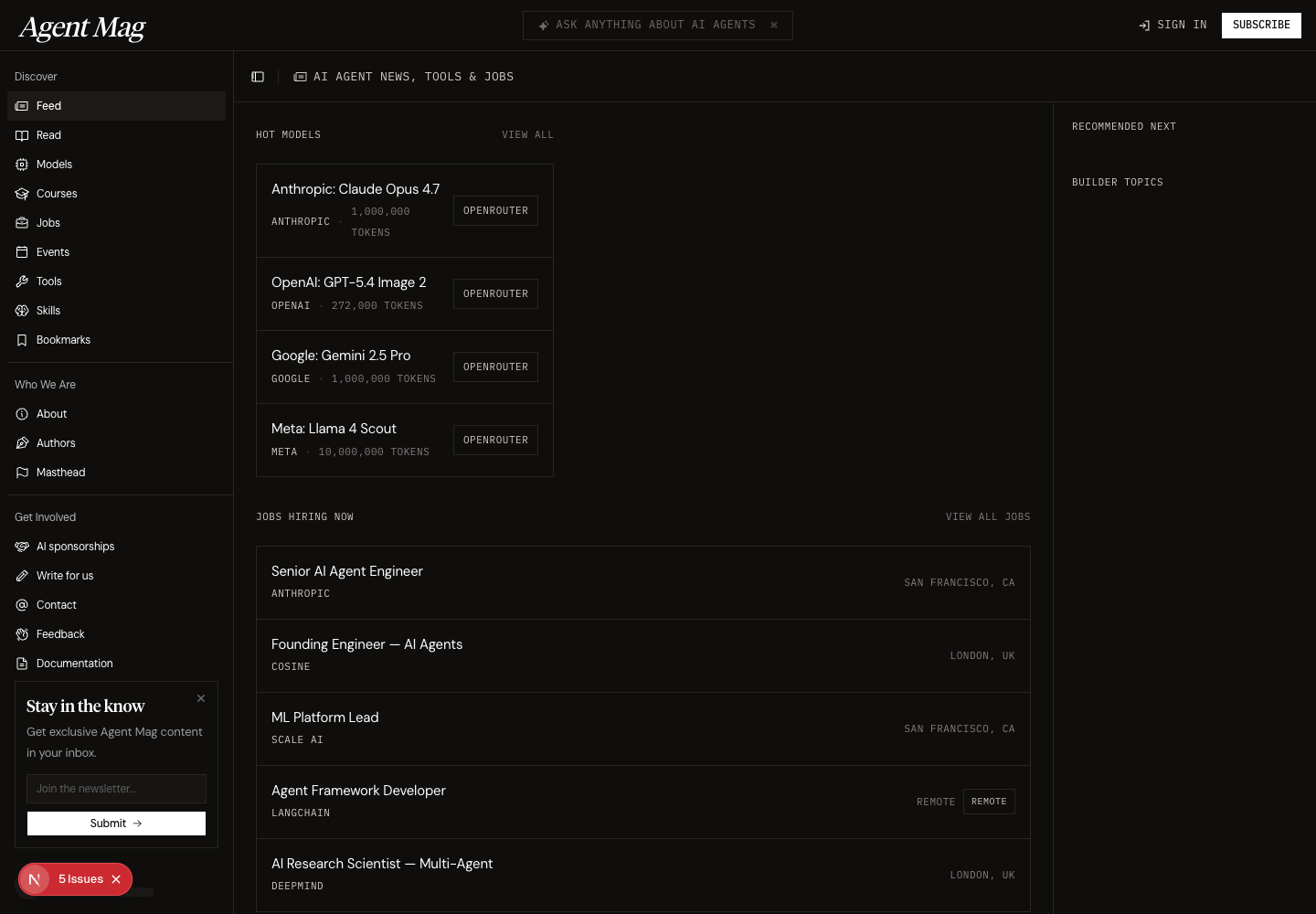Dismiss the Stay in the know card
The height and width of the screenshot is (914, 1316).
coord(201,698)
